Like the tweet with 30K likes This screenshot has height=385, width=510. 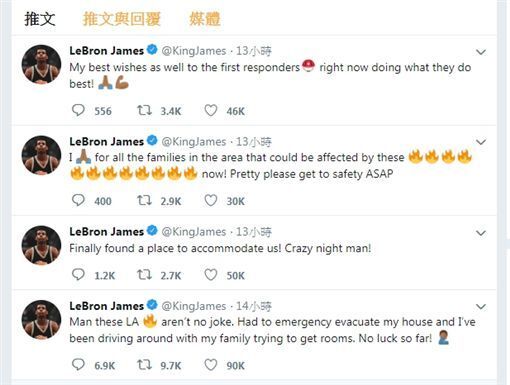tap(211, 200)
